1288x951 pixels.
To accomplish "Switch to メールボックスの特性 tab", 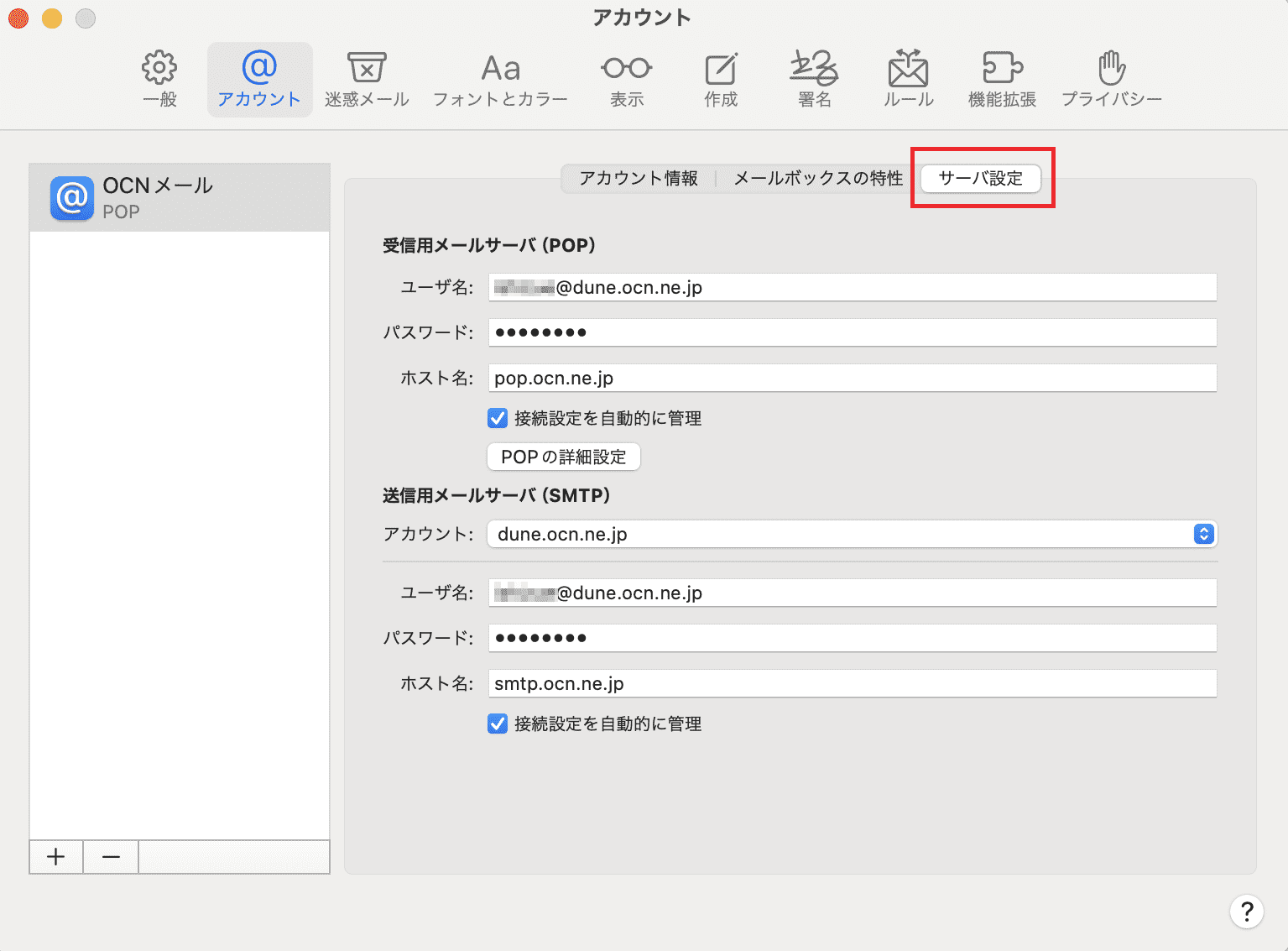I will click(x=818, y=178).
